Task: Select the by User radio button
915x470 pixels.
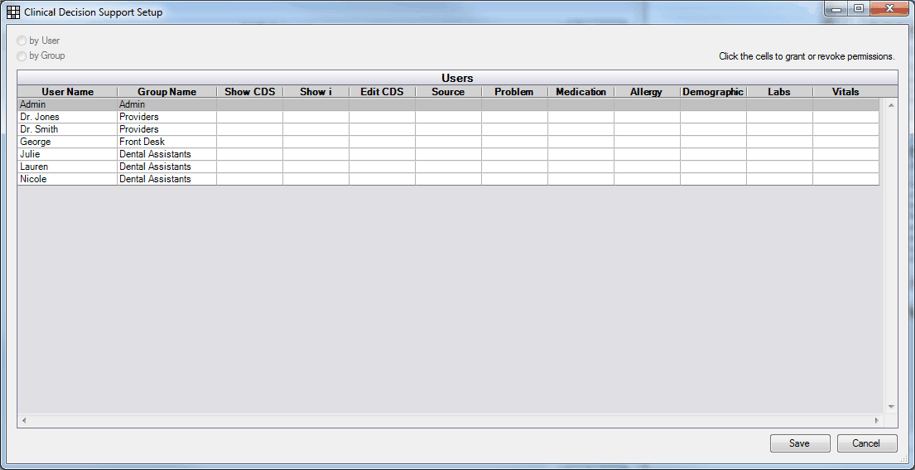Action: [x=22, y=41]
